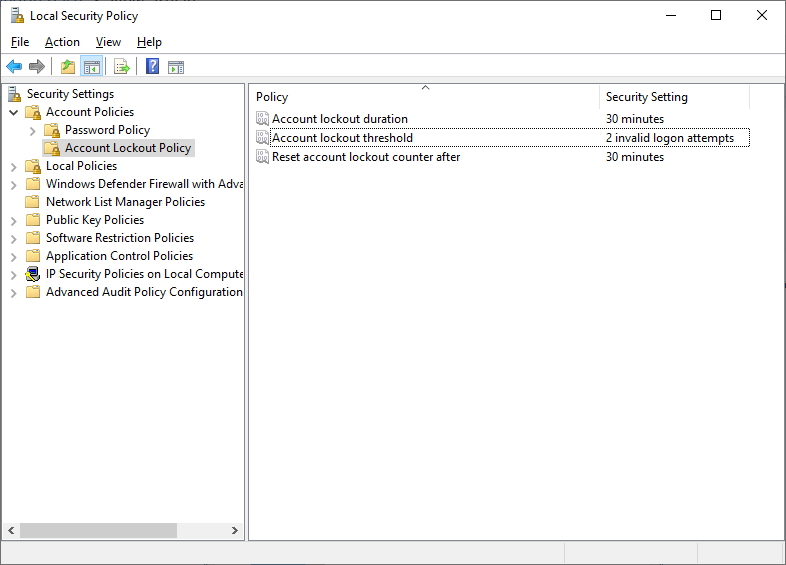Click the Forward arrow toolbar icon
This screenshot has height=565, width=786.
(x=37, y=66)
